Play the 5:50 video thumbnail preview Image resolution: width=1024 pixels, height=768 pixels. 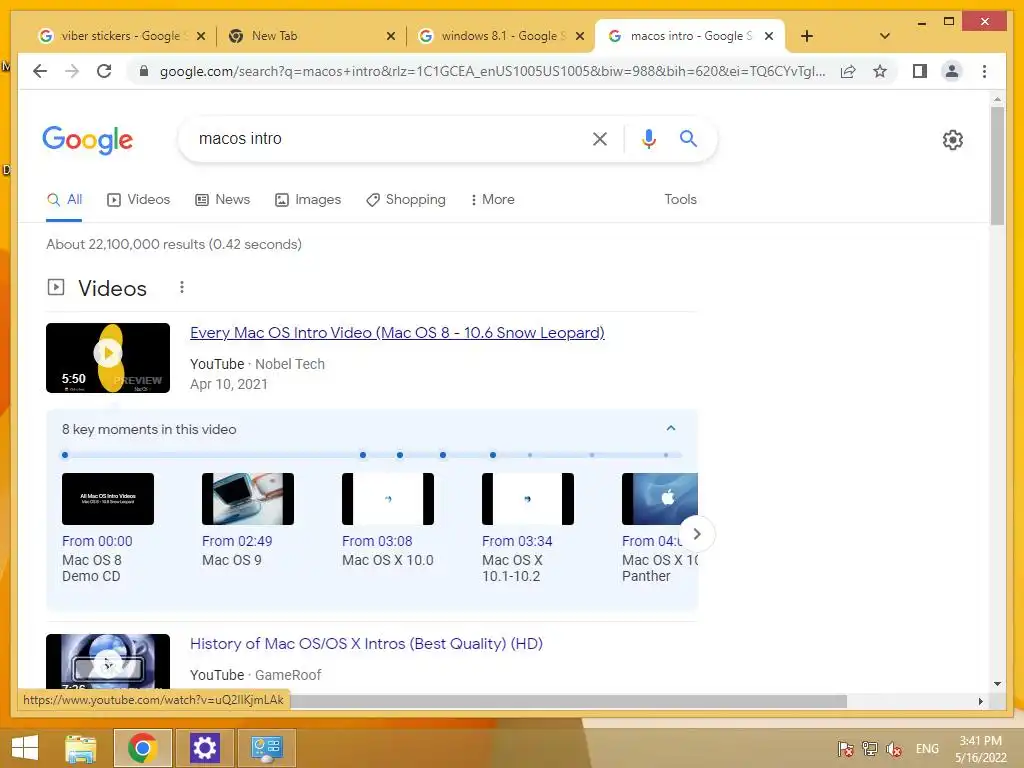click(108, 358)
